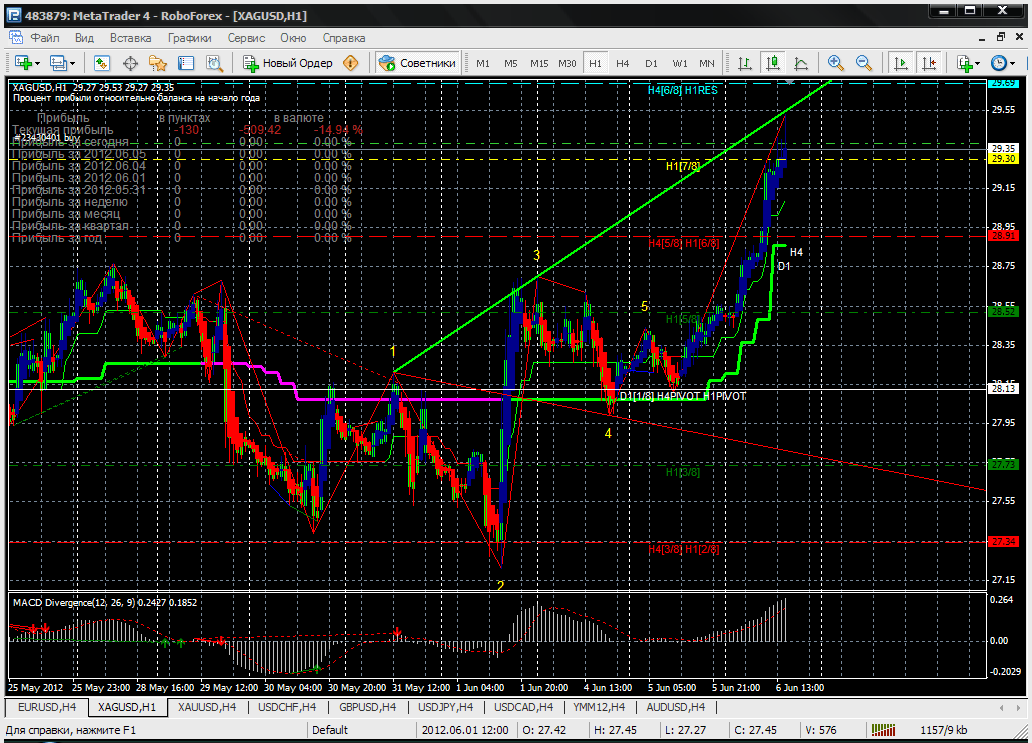Open the Графики menu
1032x743 pixels.
point(190,38)
